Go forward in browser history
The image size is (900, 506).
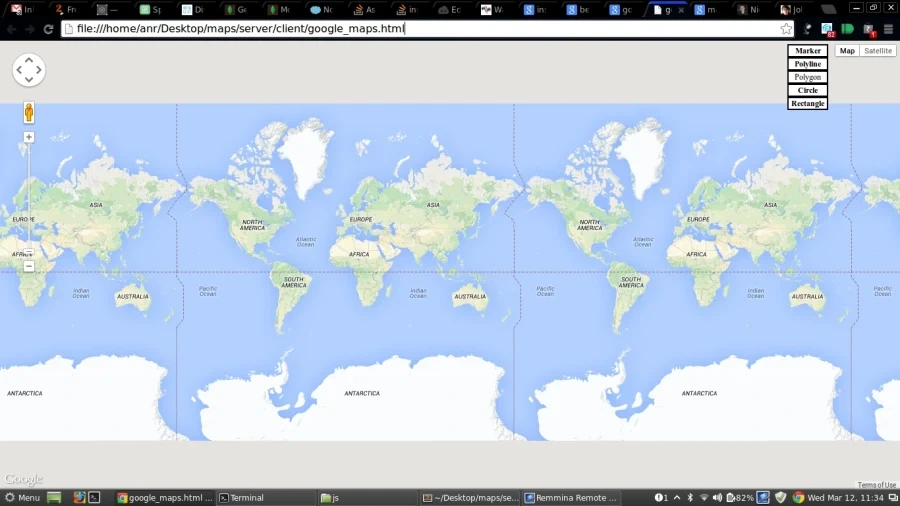point(29,29)
